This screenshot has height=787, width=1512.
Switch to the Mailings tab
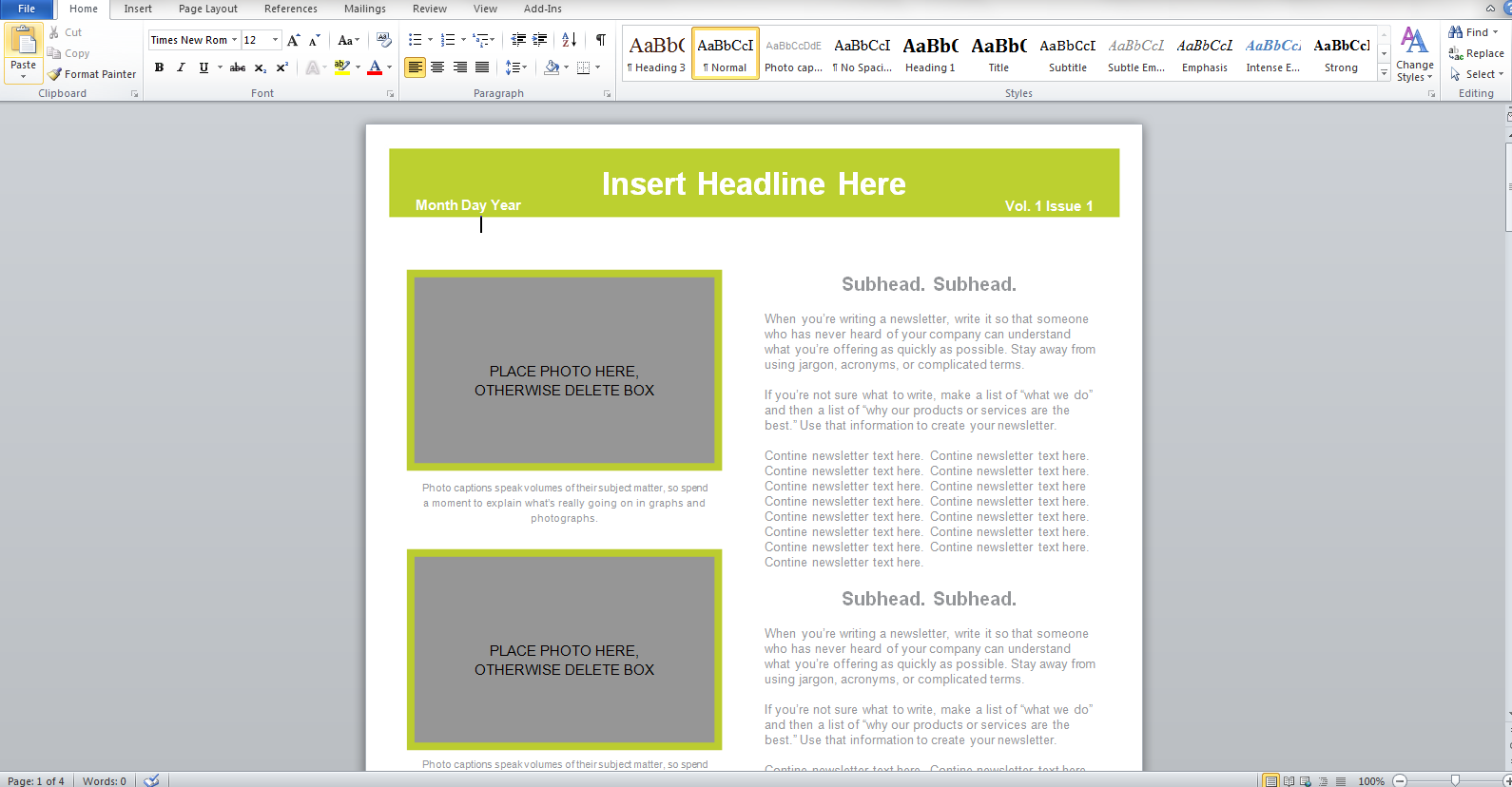tap(365, 9)
